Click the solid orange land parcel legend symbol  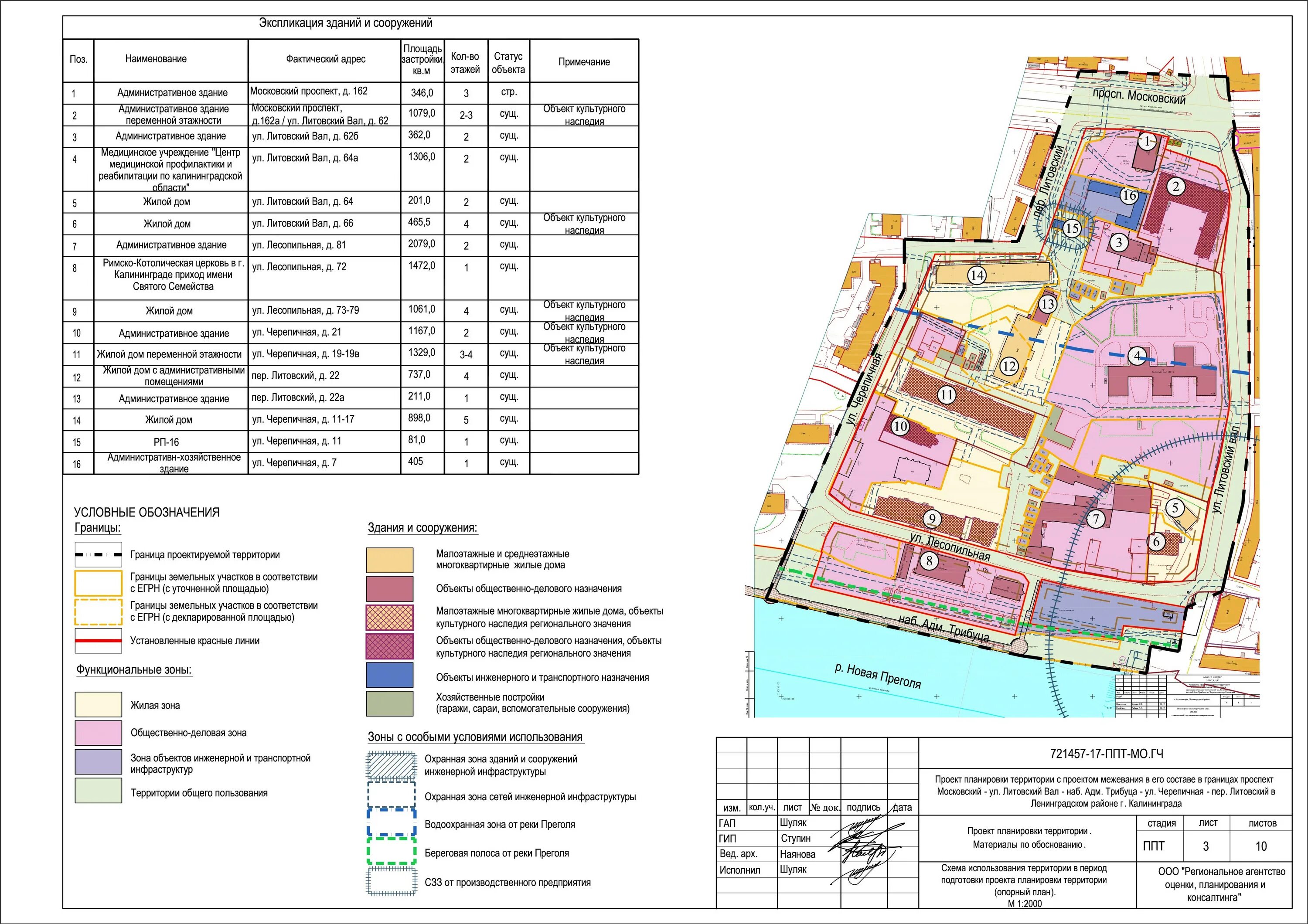pos(99,583)
